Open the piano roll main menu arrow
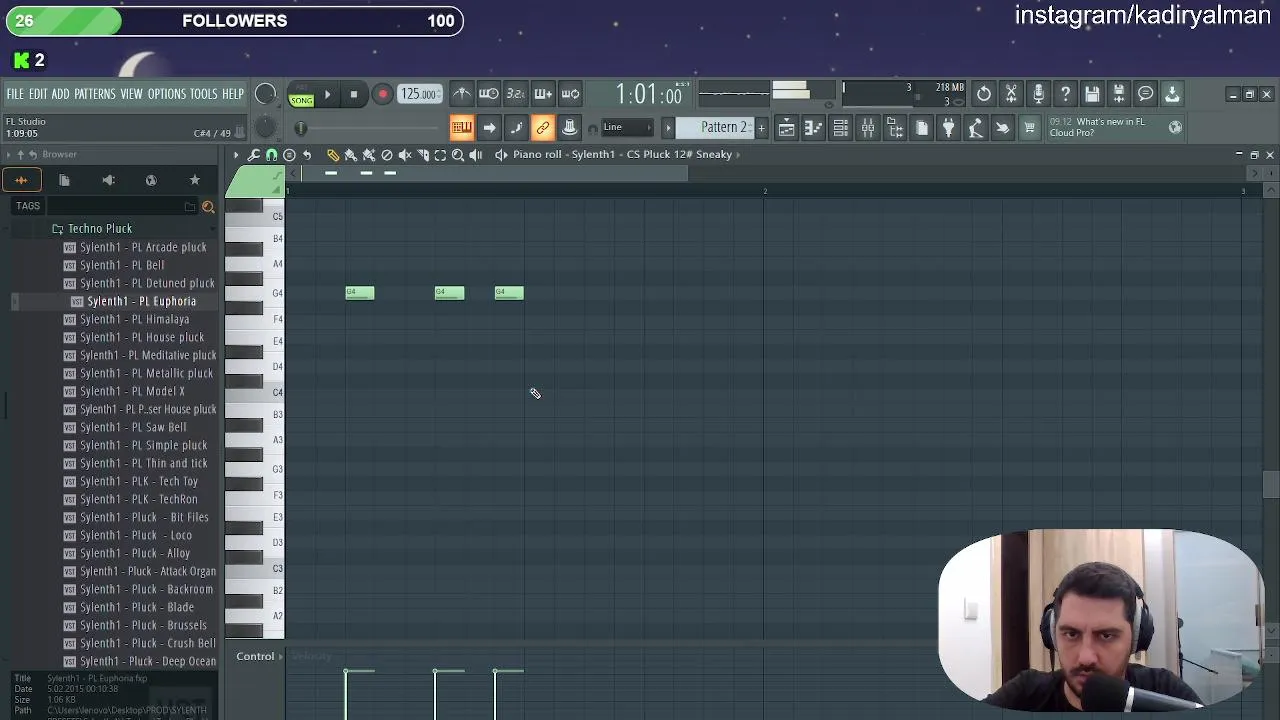This screenshot has height=720, width=1280. [x=236, y=155]
